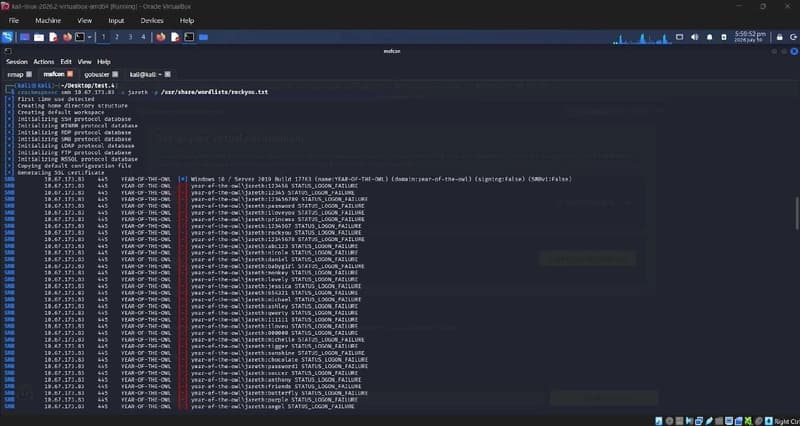Open the text editor launcher beside file manager
This screenshot has width=800, height=426.
pos(53,37)
